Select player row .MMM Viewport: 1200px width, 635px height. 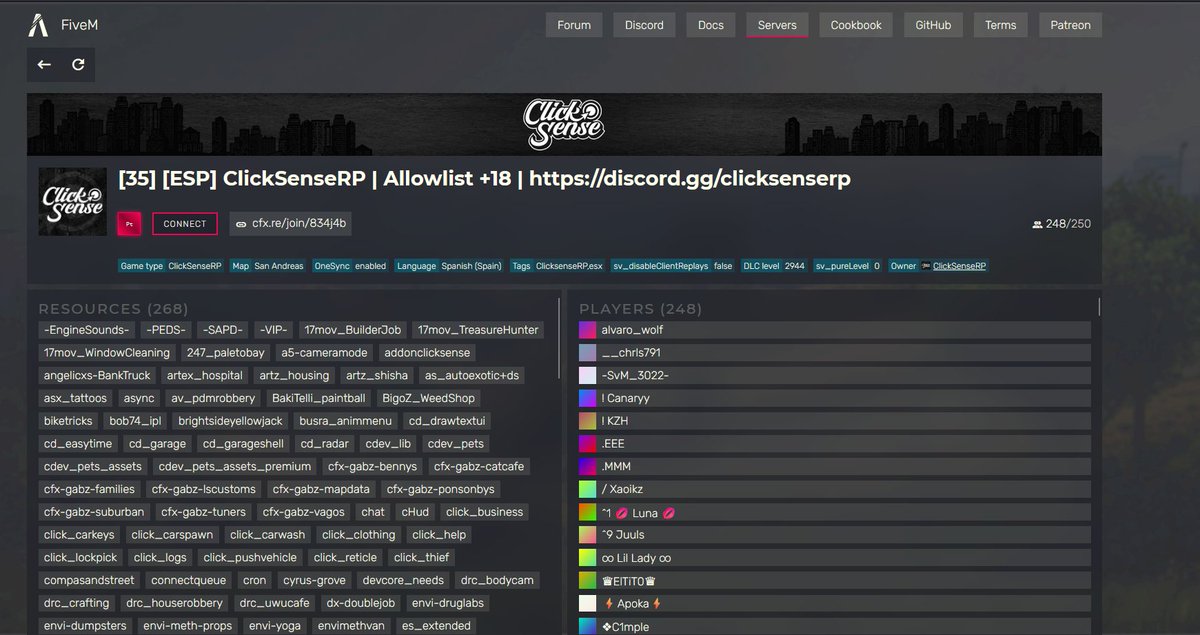pos(834,467)
